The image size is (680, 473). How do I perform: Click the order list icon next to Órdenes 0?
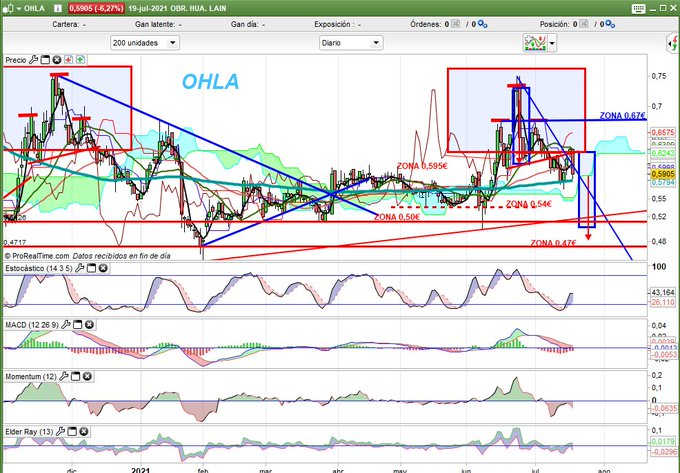455,24
